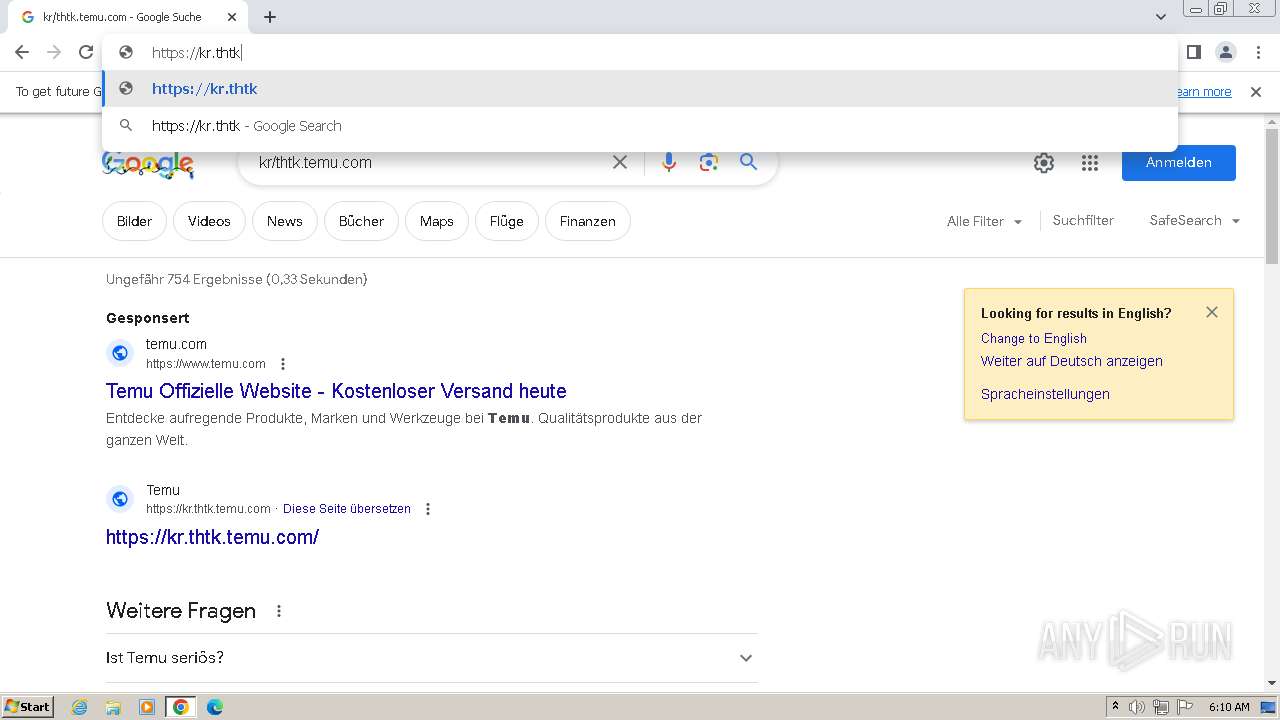Open the sponsored temu.com options menu dots
This screenshot has width=1280, height=720.
283,364
